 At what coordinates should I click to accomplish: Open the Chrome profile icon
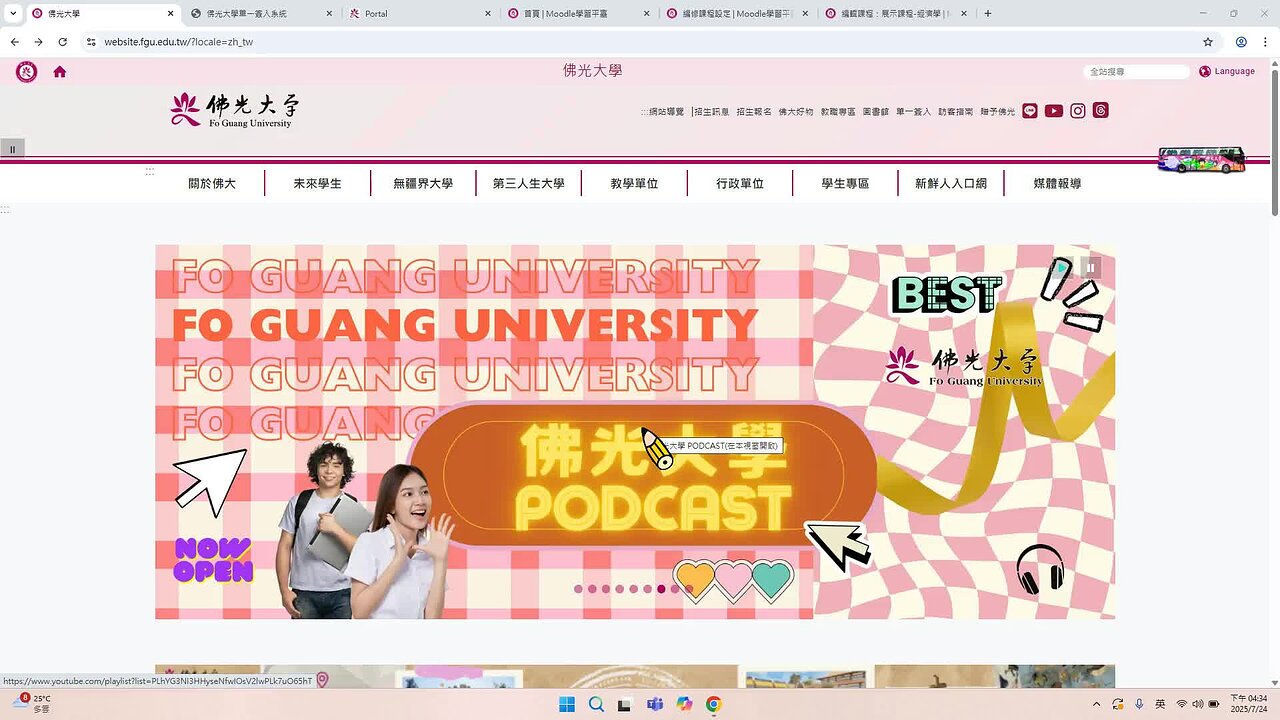(1241, 42)
